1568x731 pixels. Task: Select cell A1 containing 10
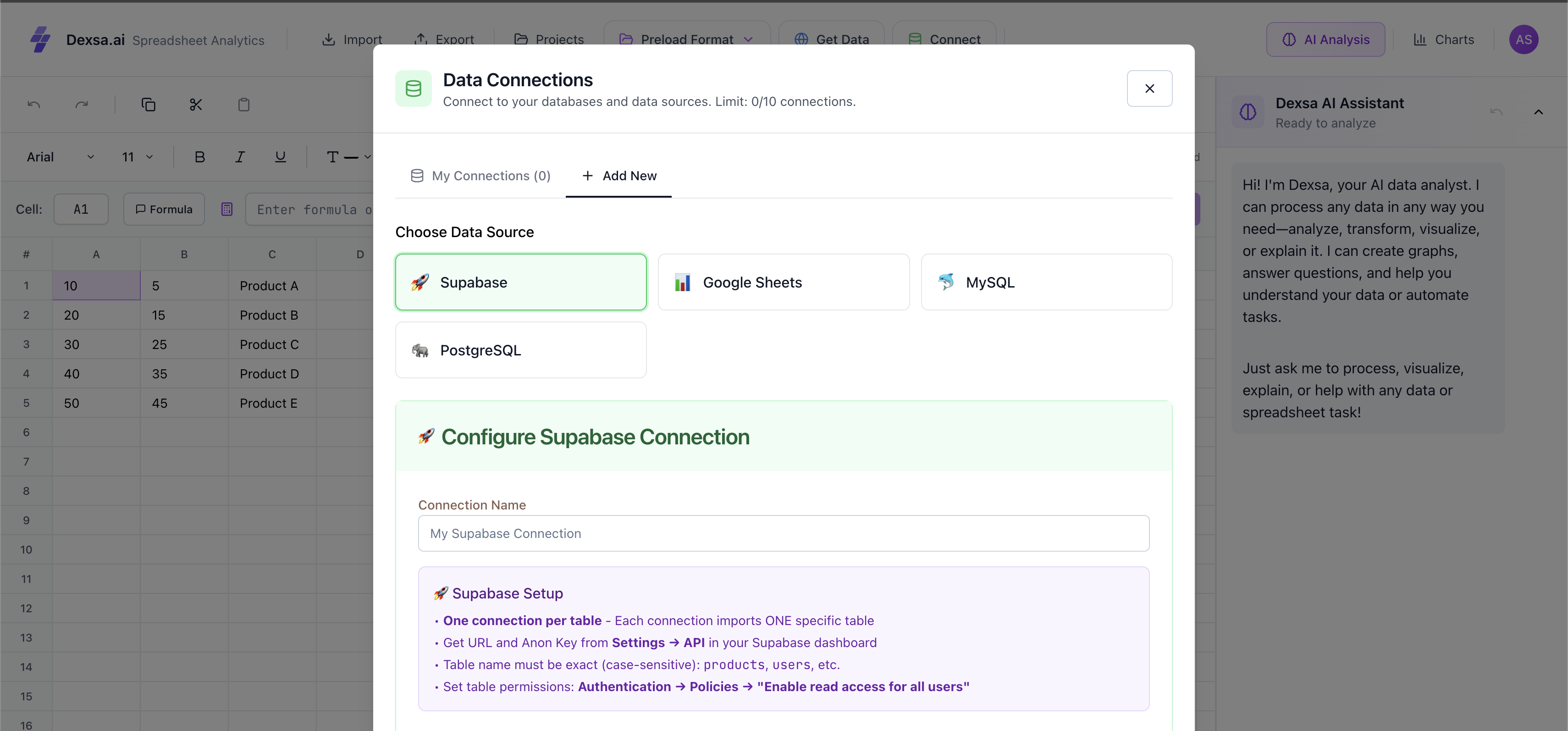(x=96, y=285)
